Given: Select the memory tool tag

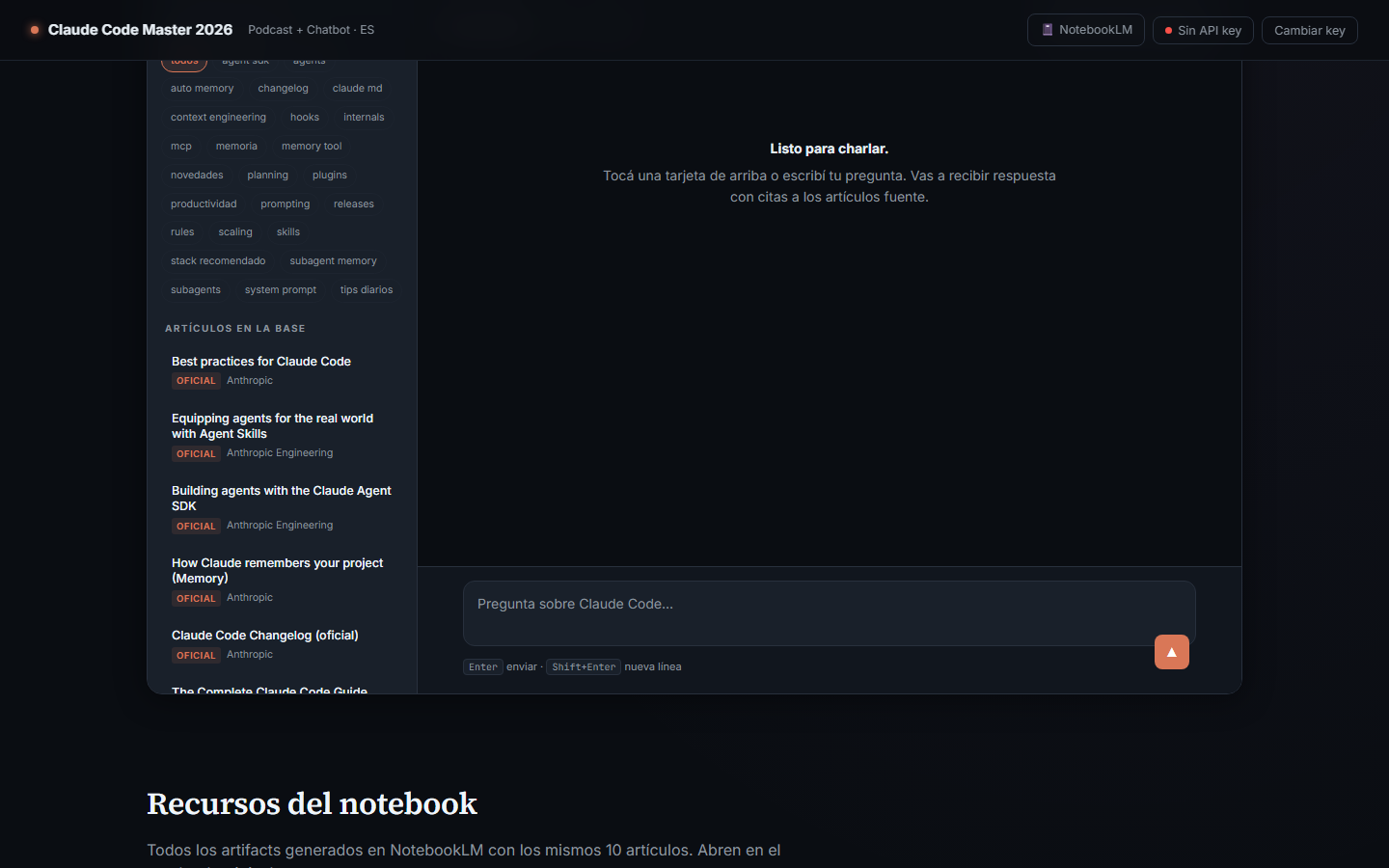Looking at the screenshot, I should pos(312,146).
